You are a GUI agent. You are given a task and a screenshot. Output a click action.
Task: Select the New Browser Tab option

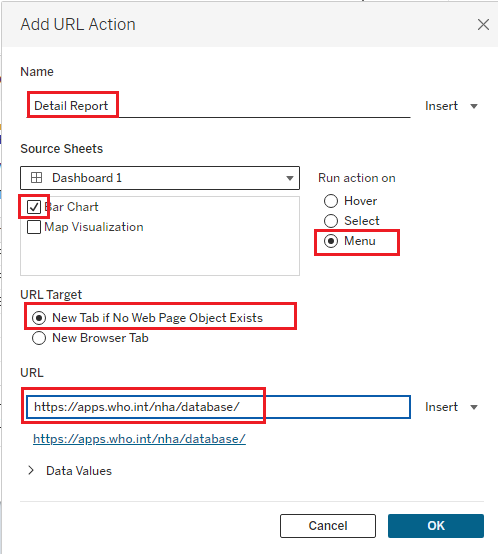point(39,338)
